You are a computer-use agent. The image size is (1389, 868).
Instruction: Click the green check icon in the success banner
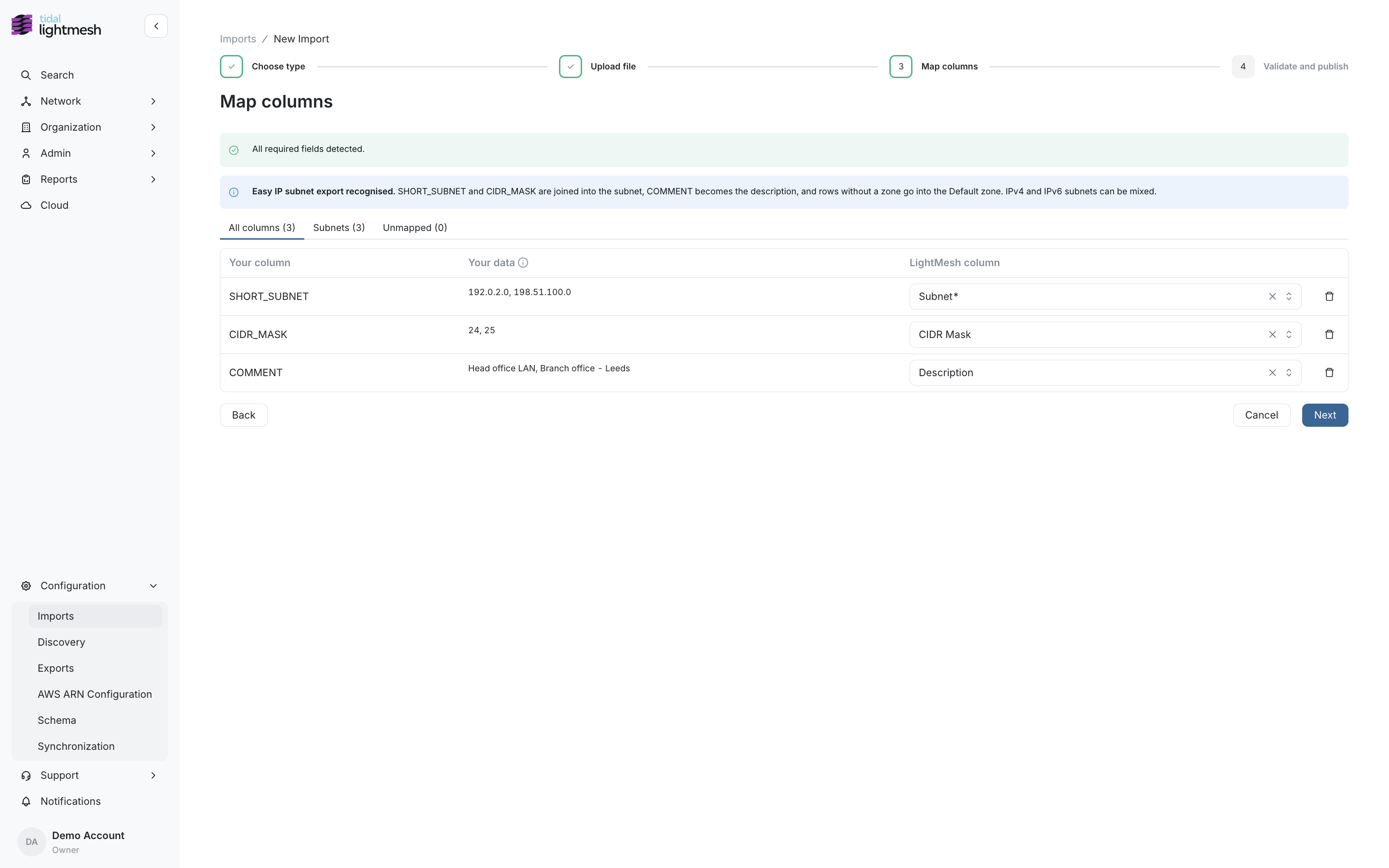[x=233, y=150]
